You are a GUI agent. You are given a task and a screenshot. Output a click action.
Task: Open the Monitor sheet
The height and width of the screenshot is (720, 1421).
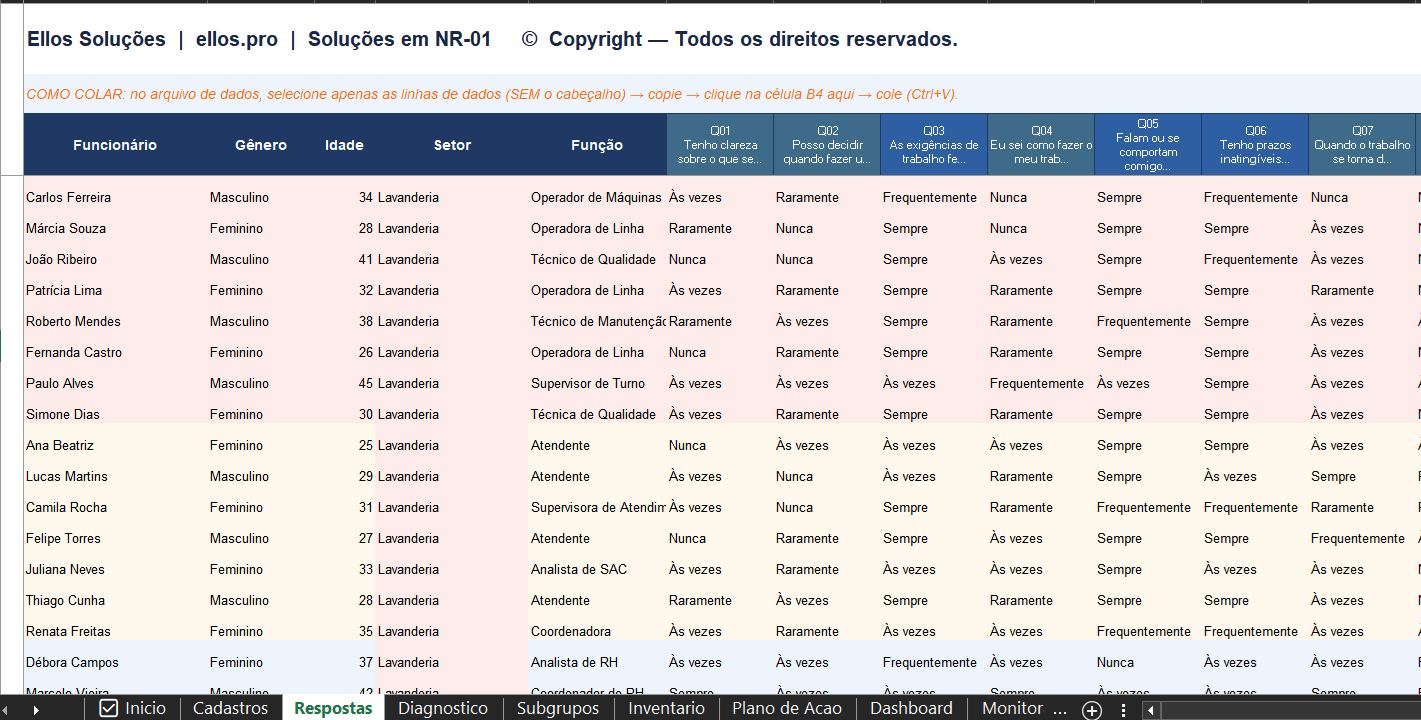(x=1013, y=708)
